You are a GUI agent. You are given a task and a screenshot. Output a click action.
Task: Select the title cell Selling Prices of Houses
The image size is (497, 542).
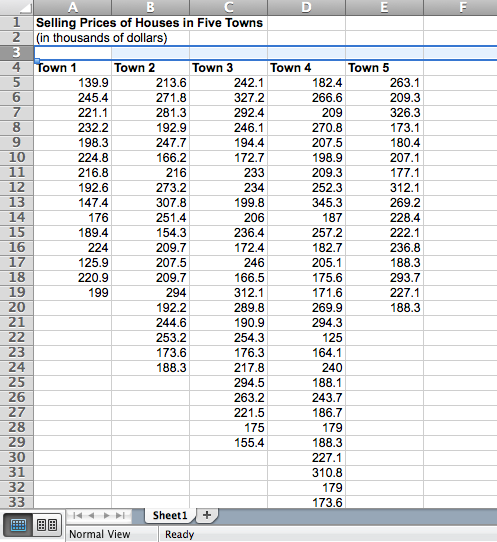point(149,23)
